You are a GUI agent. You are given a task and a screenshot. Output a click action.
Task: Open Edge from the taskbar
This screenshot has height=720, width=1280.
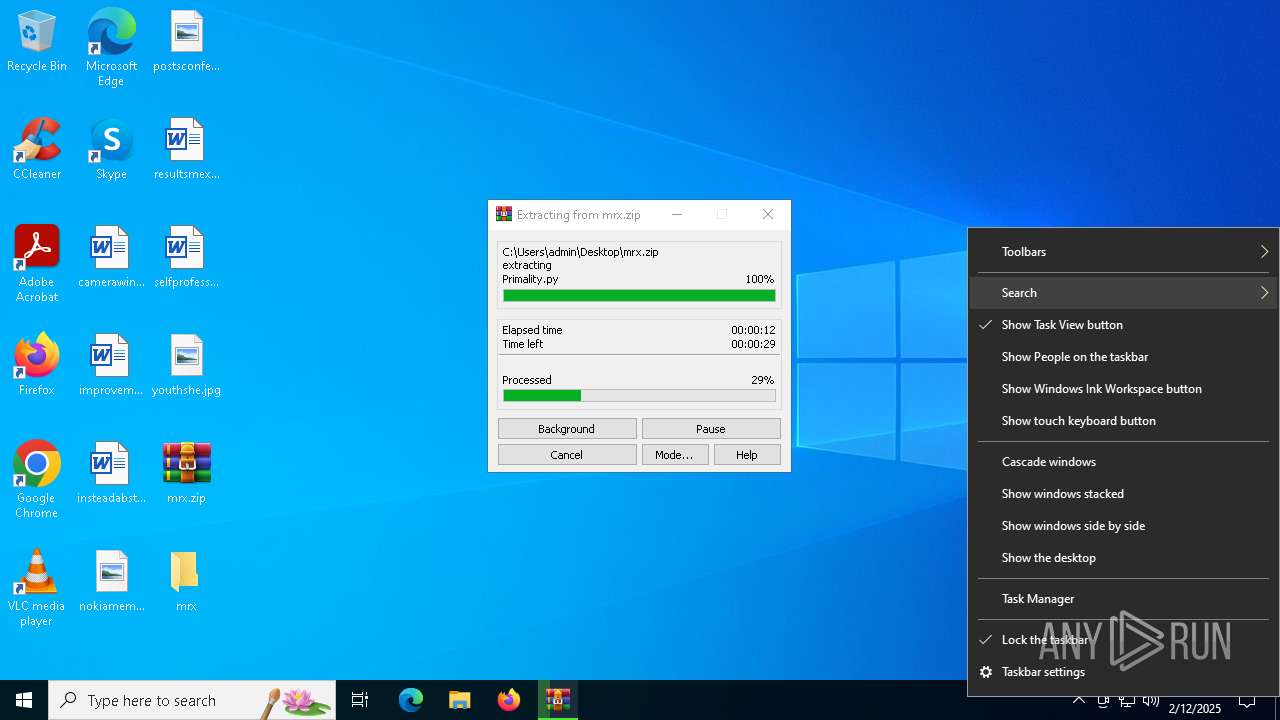coord(411,700)
